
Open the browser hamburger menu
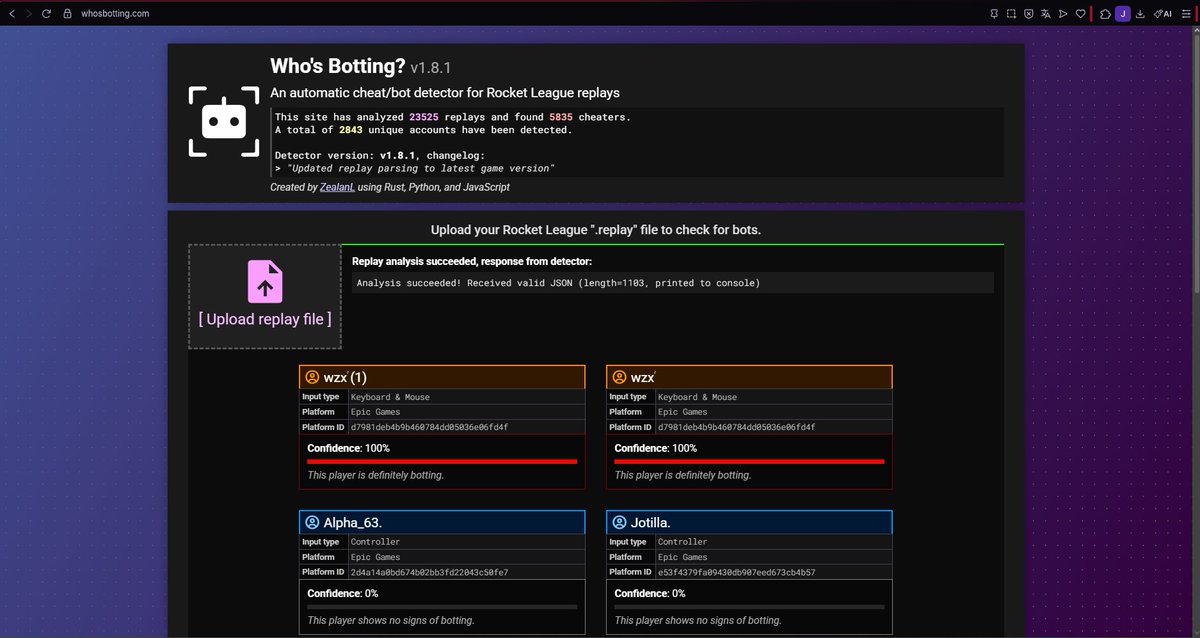pos(1184,13)
